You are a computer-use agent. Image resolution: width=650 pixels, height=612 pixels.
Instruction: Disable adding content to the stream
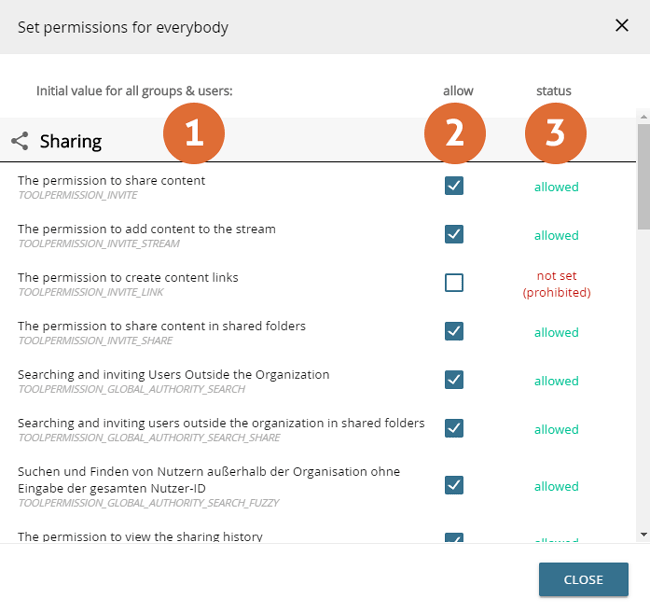tap(454, 234)
